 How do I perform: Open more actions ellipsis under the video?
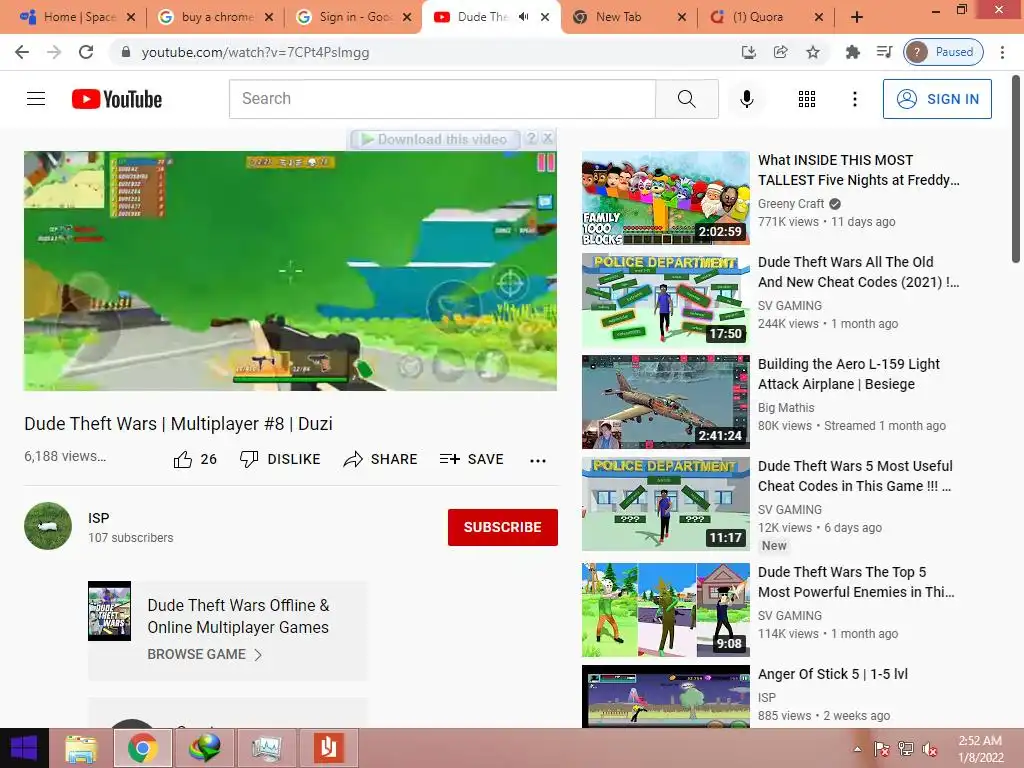click(x=537, y=460)
